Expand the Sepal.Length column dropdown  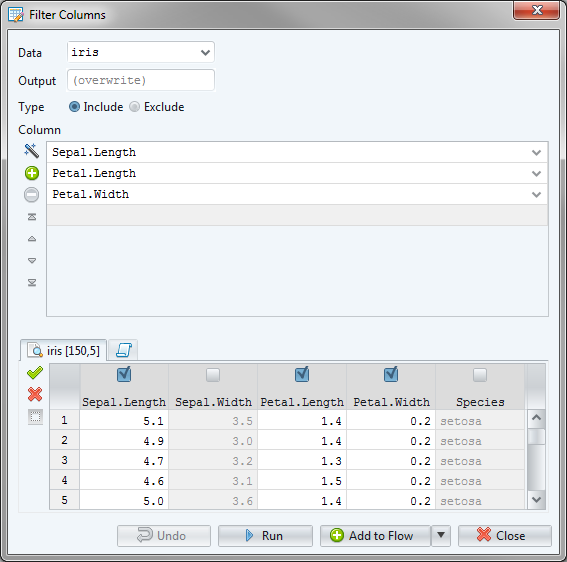[x=536, y=153]
